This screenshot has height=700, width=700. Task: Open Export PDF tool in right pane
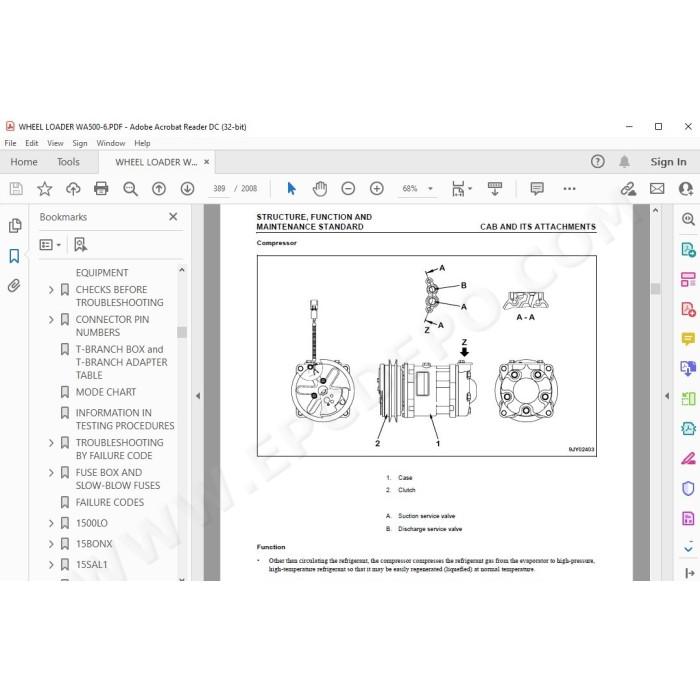point(688,250)
